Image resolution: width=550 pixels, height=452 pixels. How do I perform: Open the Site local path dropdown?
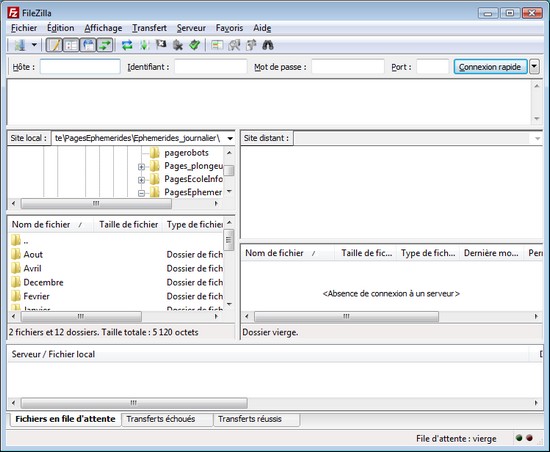pyautogui.click(x=230, y=138)
